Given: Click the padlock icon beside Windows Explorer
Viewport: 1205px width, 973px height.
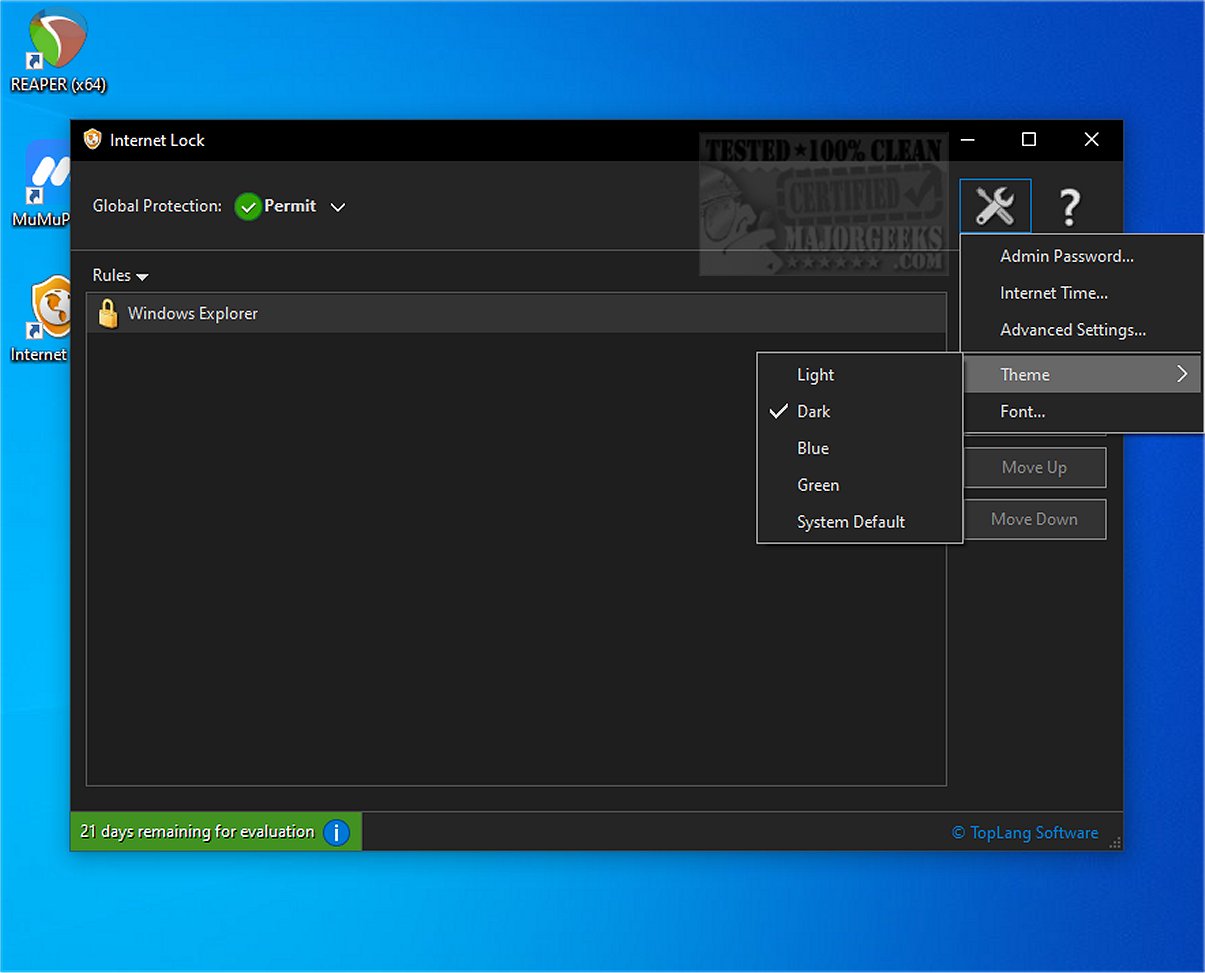Looking at the screenshot, I should (x=108, y=314).
